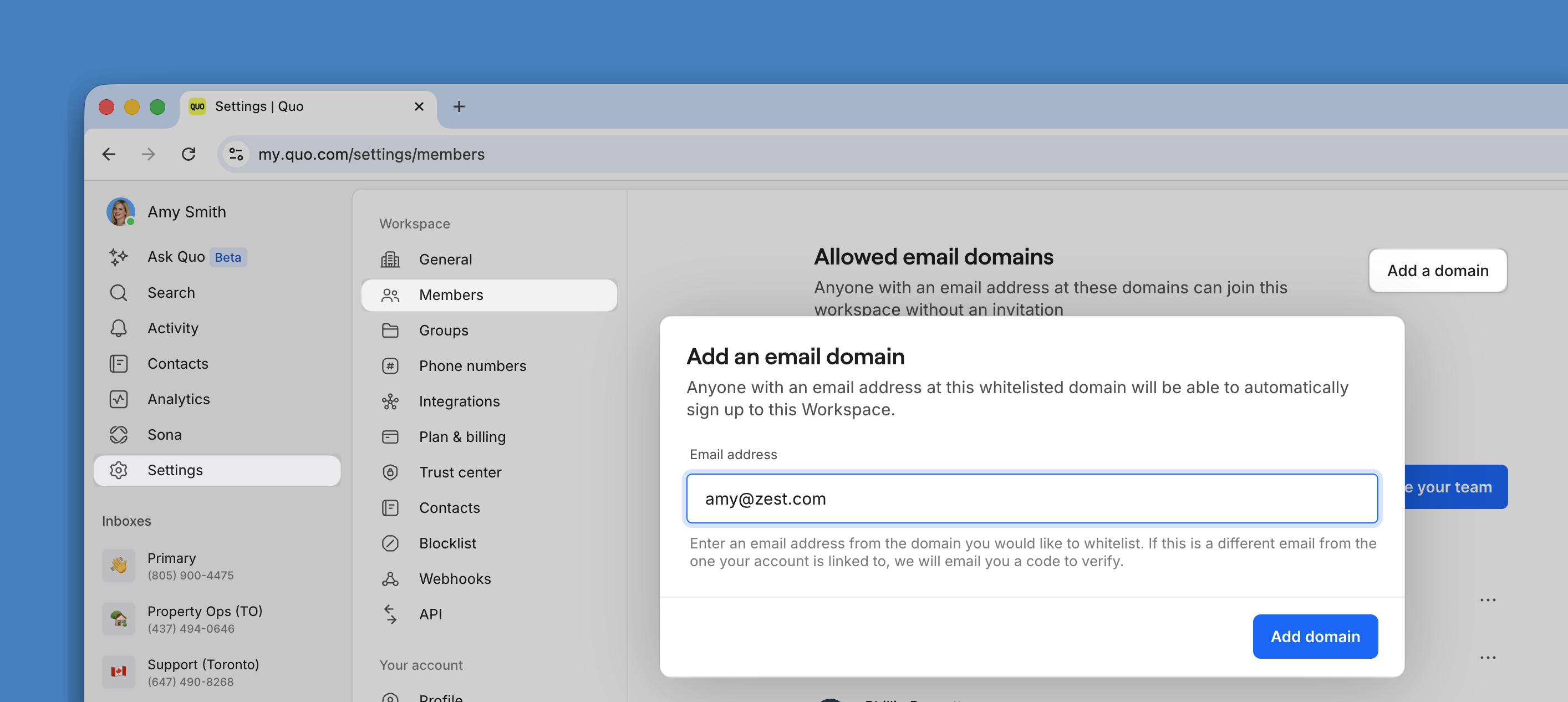This screenshot has width=1568, height=702.
Task: Click the Search magnifier icon in sidebar
Action: (118, 293)
